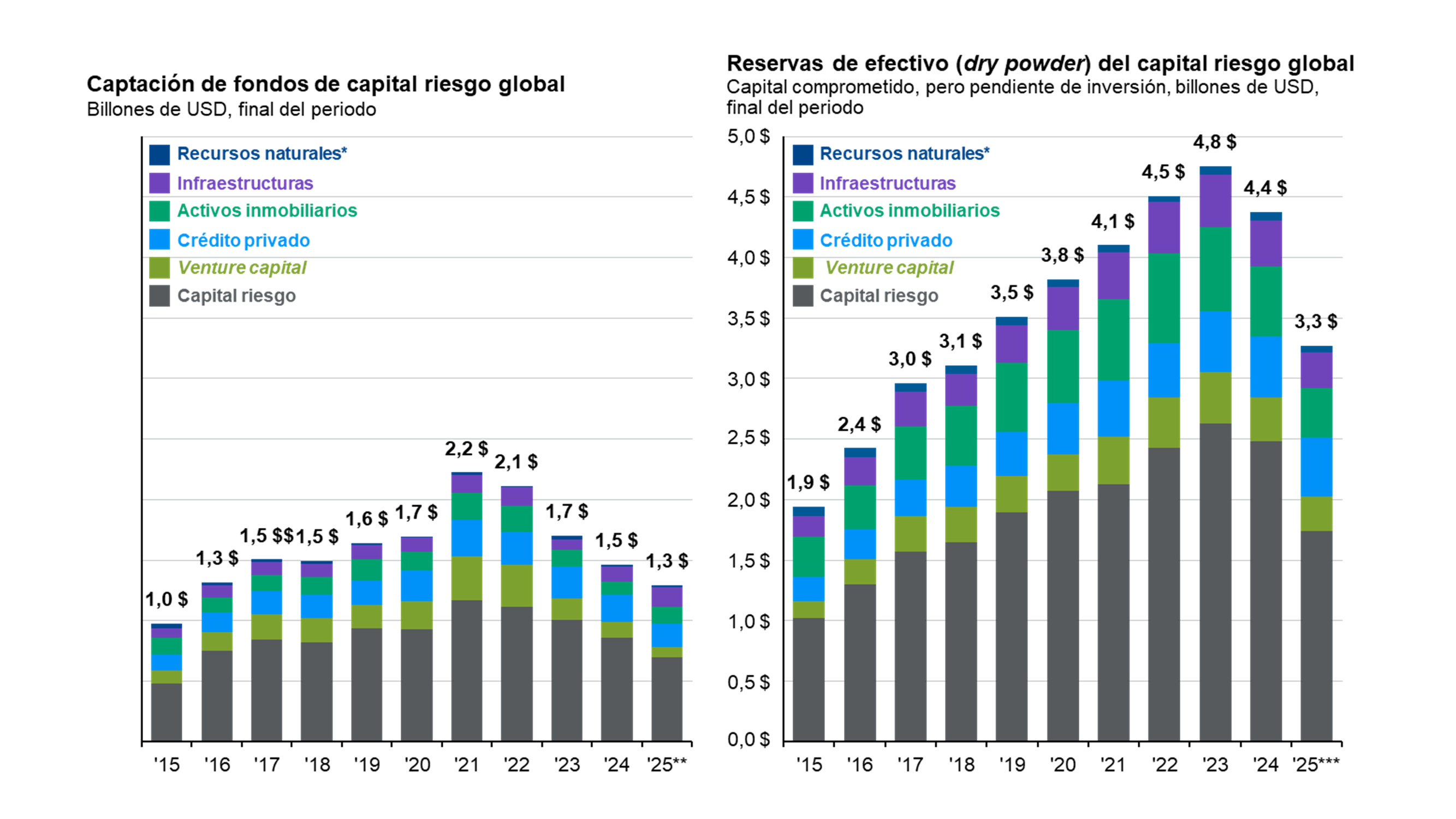Screen dimensions: 1456x819
Task: Click the '20 axis label on right chart
Action: click(1062, 765)
